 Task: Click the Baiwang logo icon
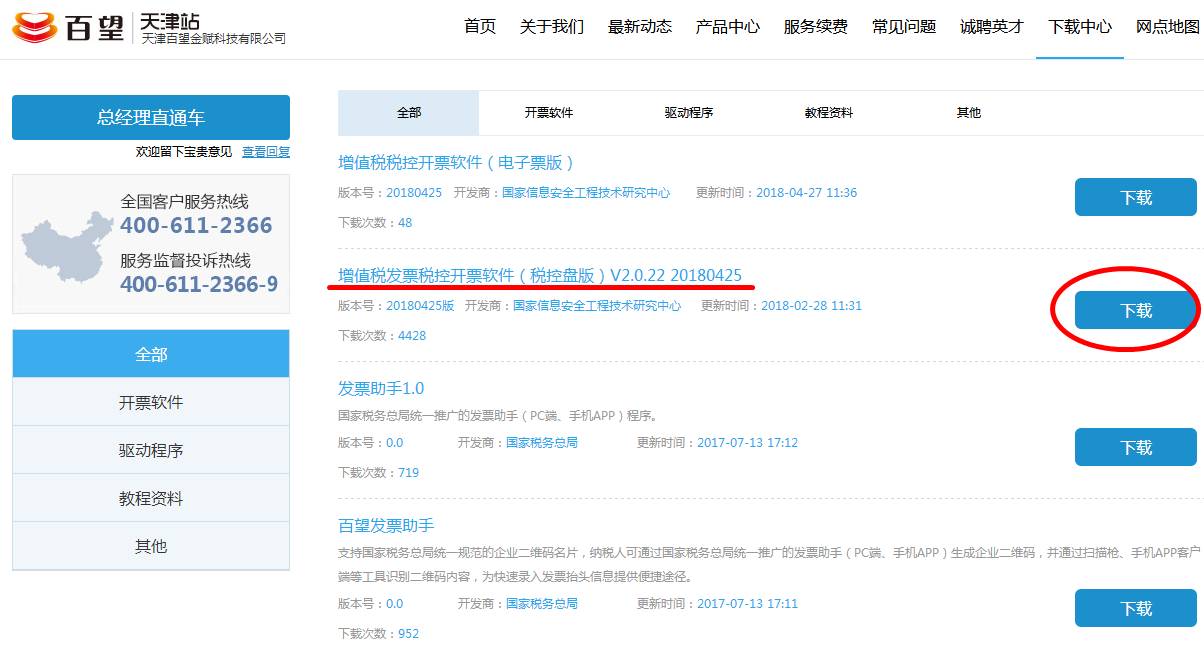[x=34, y=27]
